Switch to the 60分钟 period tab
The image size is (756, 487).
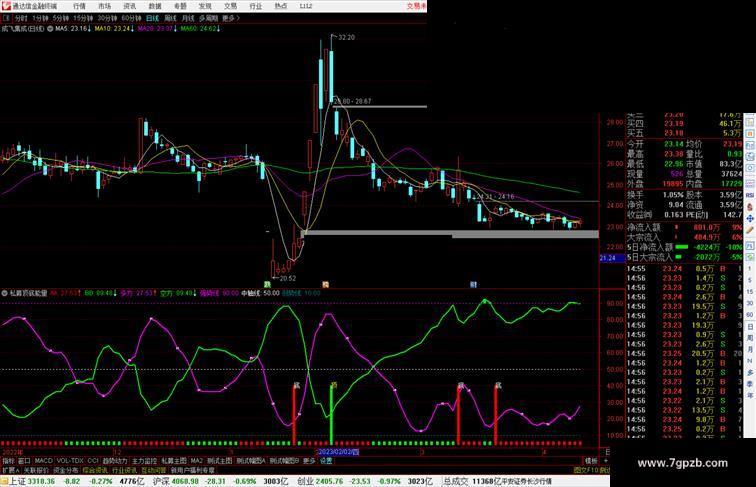pyautogui.click(x=131, y=18)
